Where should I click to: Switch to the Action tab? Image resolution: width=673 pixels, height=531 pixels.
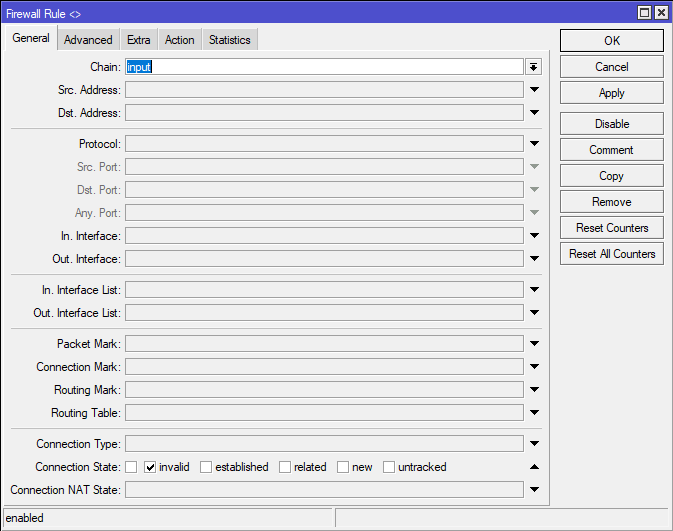click(x=180, y=40)
